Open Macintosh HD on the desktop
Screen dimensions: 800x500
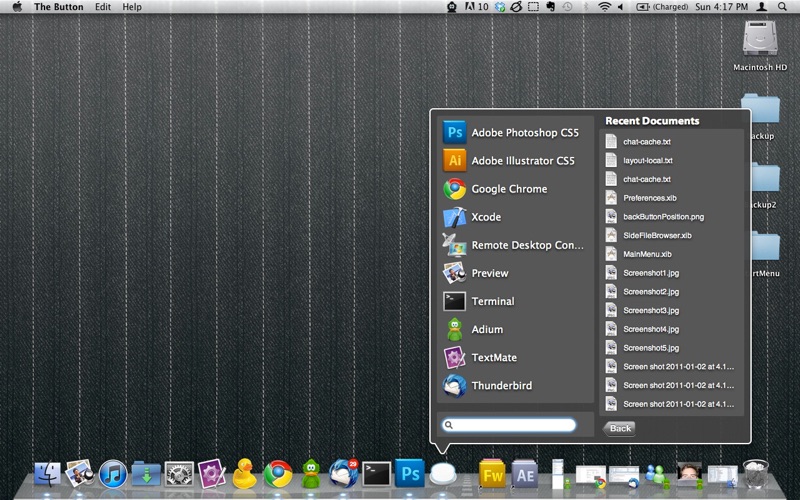tap(760, 45)
